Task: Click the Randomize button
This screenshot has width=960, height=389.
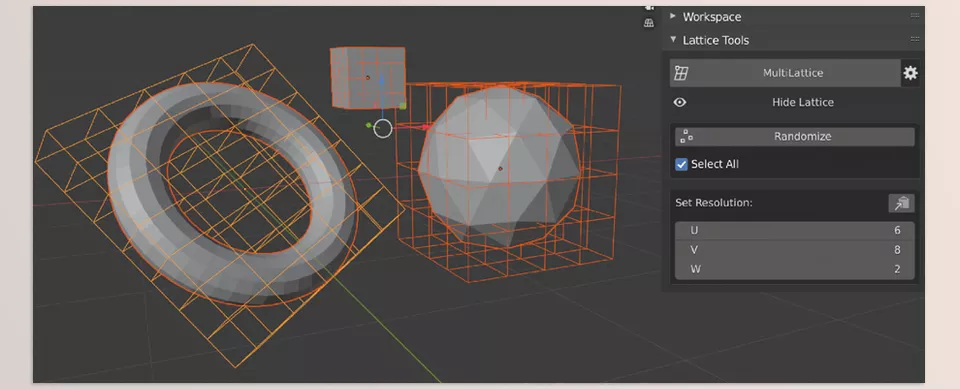Action: click(795, 137)
